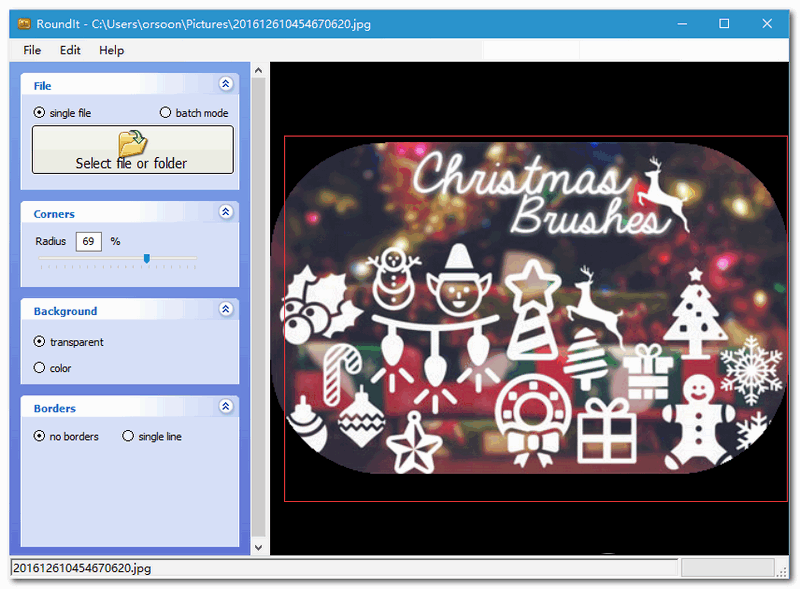The height and width of the screenshot is (589, 800).
Task: Open the Edit menu
Action: coord(69,50)
